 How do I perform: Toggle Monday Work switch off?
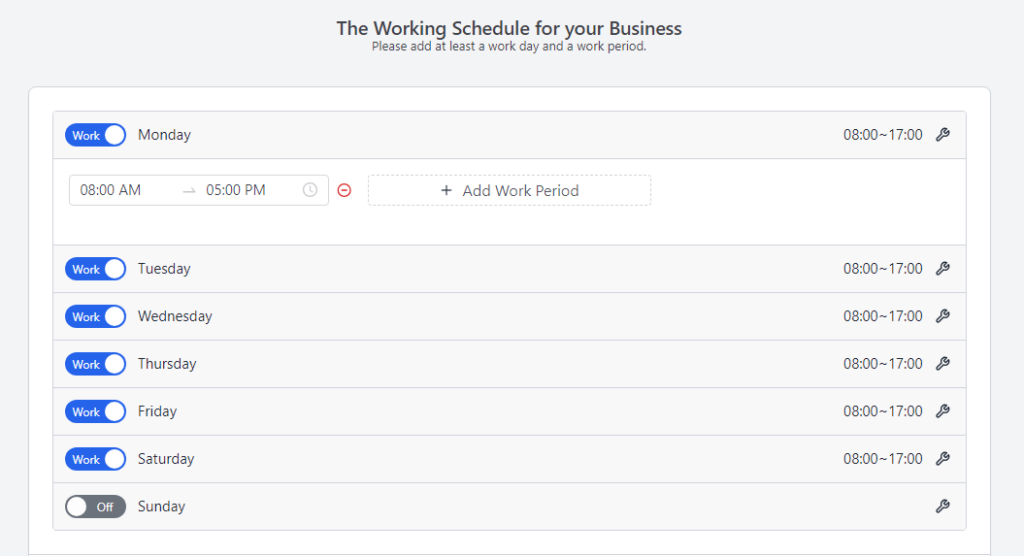coord(95,135)
